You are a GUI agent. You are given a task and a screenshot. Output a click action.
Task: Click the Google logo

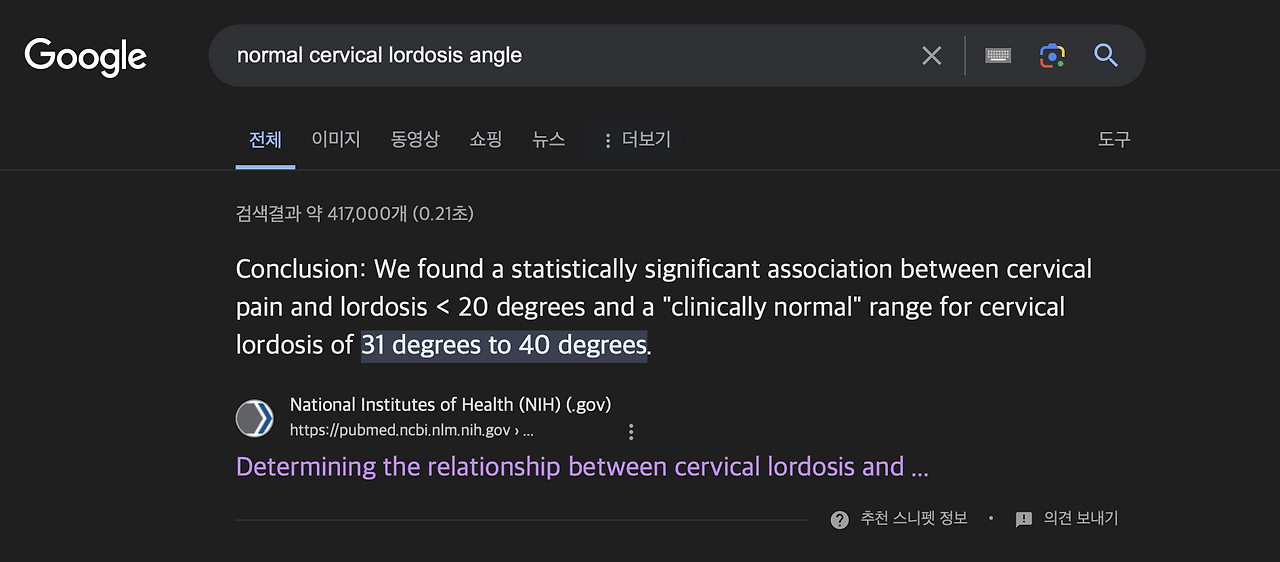coord(85,56)
